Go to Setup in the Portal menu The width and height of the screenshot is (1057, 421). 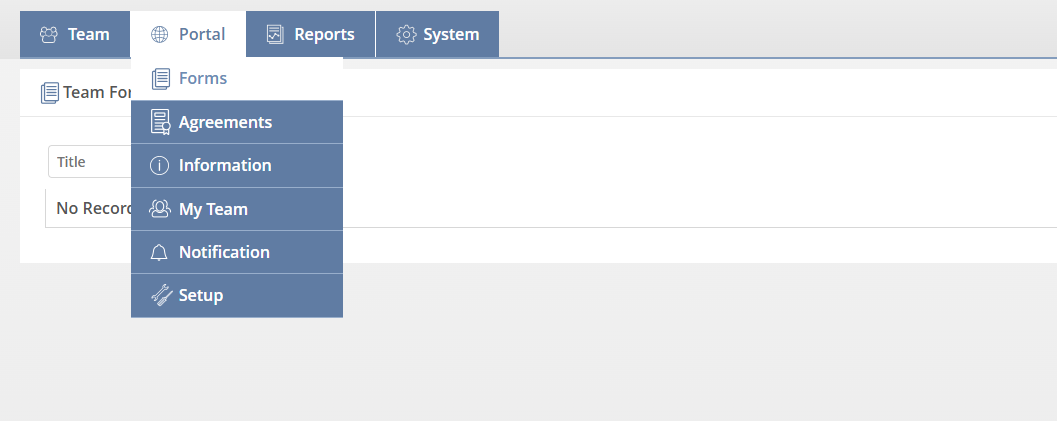click(201, 296)
